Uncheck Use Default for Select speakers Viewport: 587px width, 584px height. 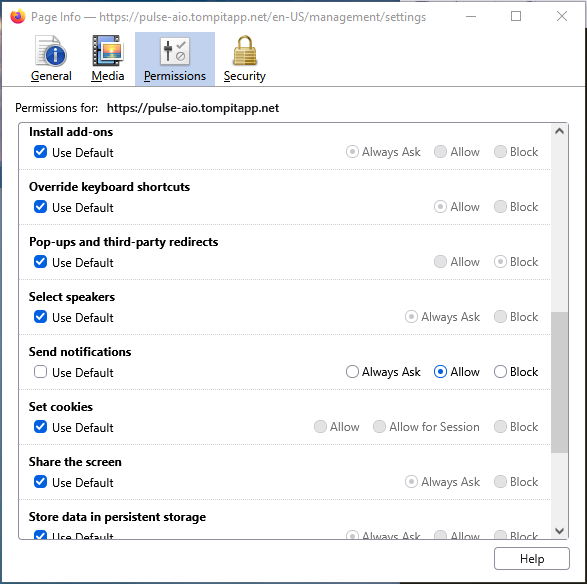[40, 317]
